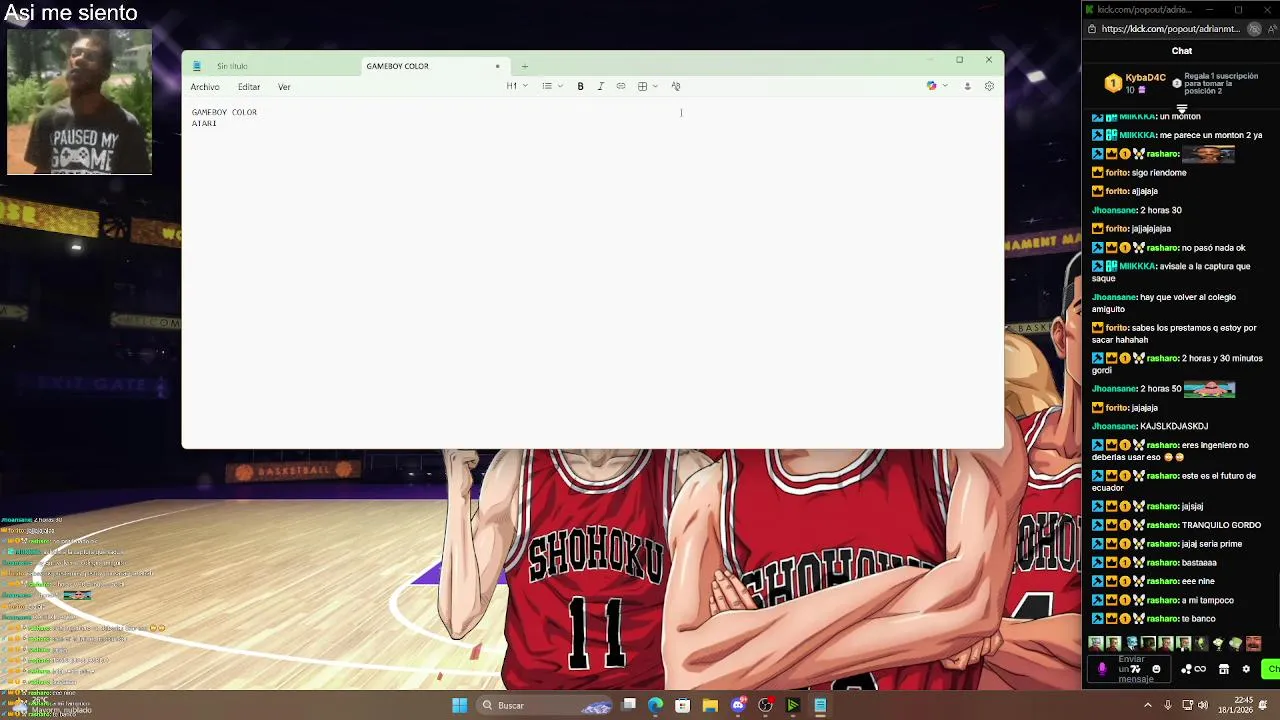This screenshot has height=720, width=1280.
Task: Click the Kick chat address bar URL
Action: tap(1169, 29)
